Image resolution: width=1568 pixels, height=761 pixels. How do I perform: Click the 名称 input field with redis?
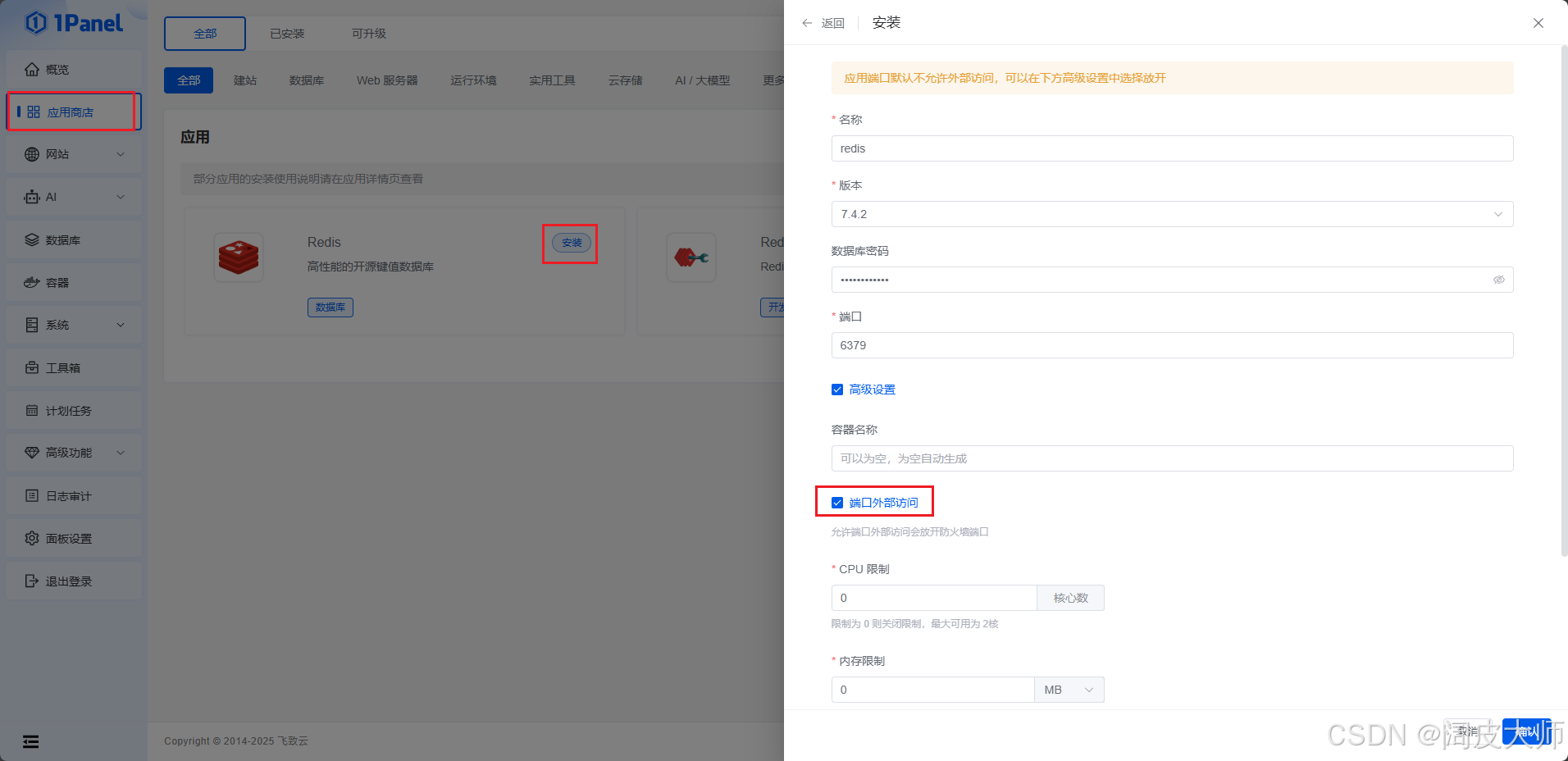[1172, 148]
